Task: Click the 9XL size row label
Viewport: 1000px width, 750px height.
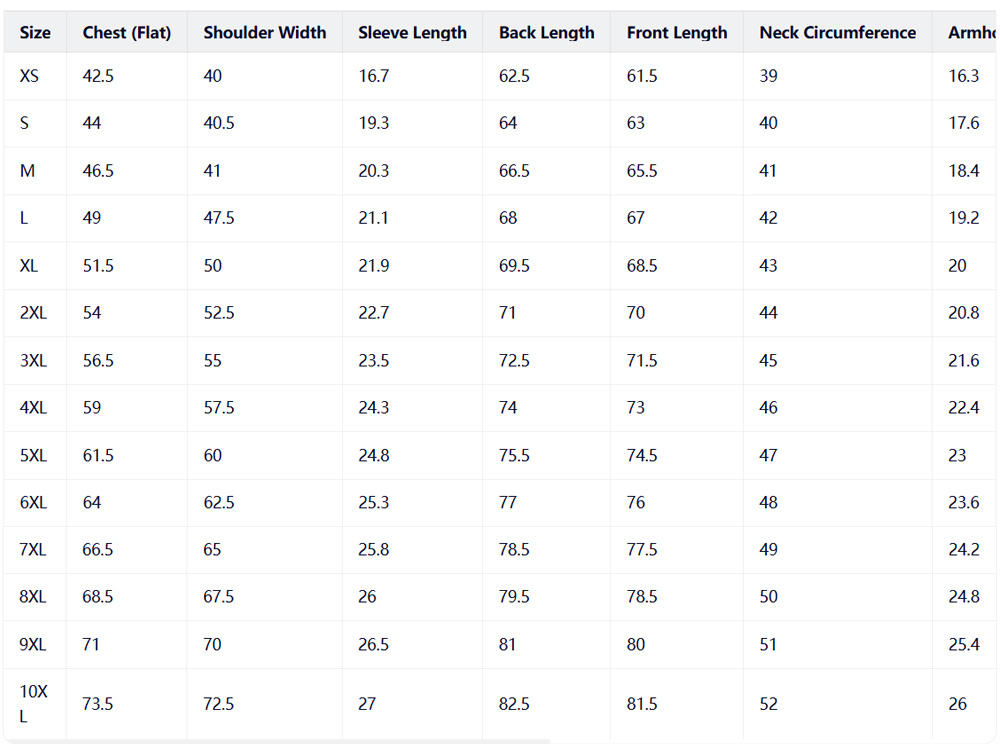Action: coord(33,645)
